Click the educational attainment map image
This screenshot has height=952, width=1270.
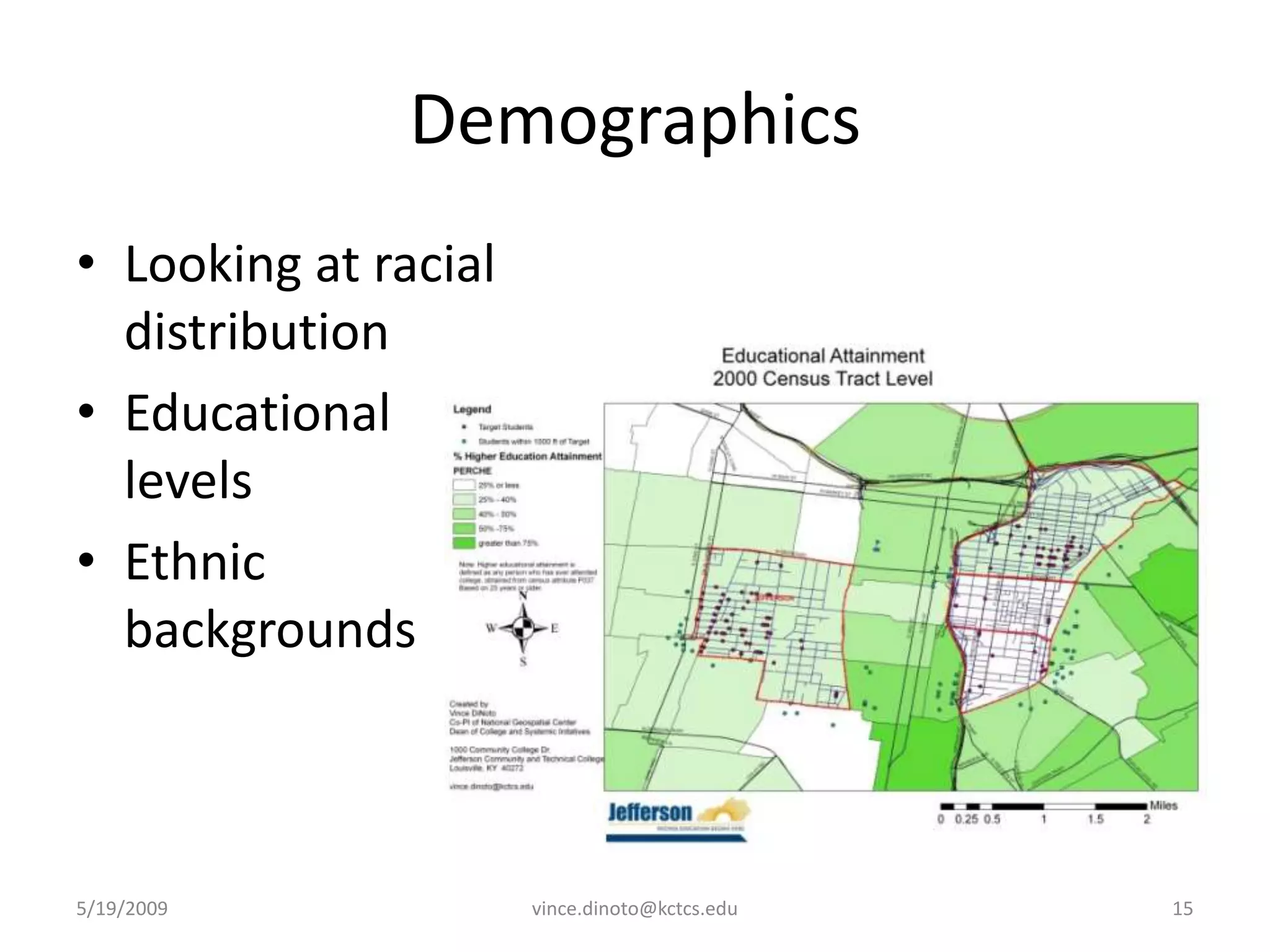pos(901,597)
